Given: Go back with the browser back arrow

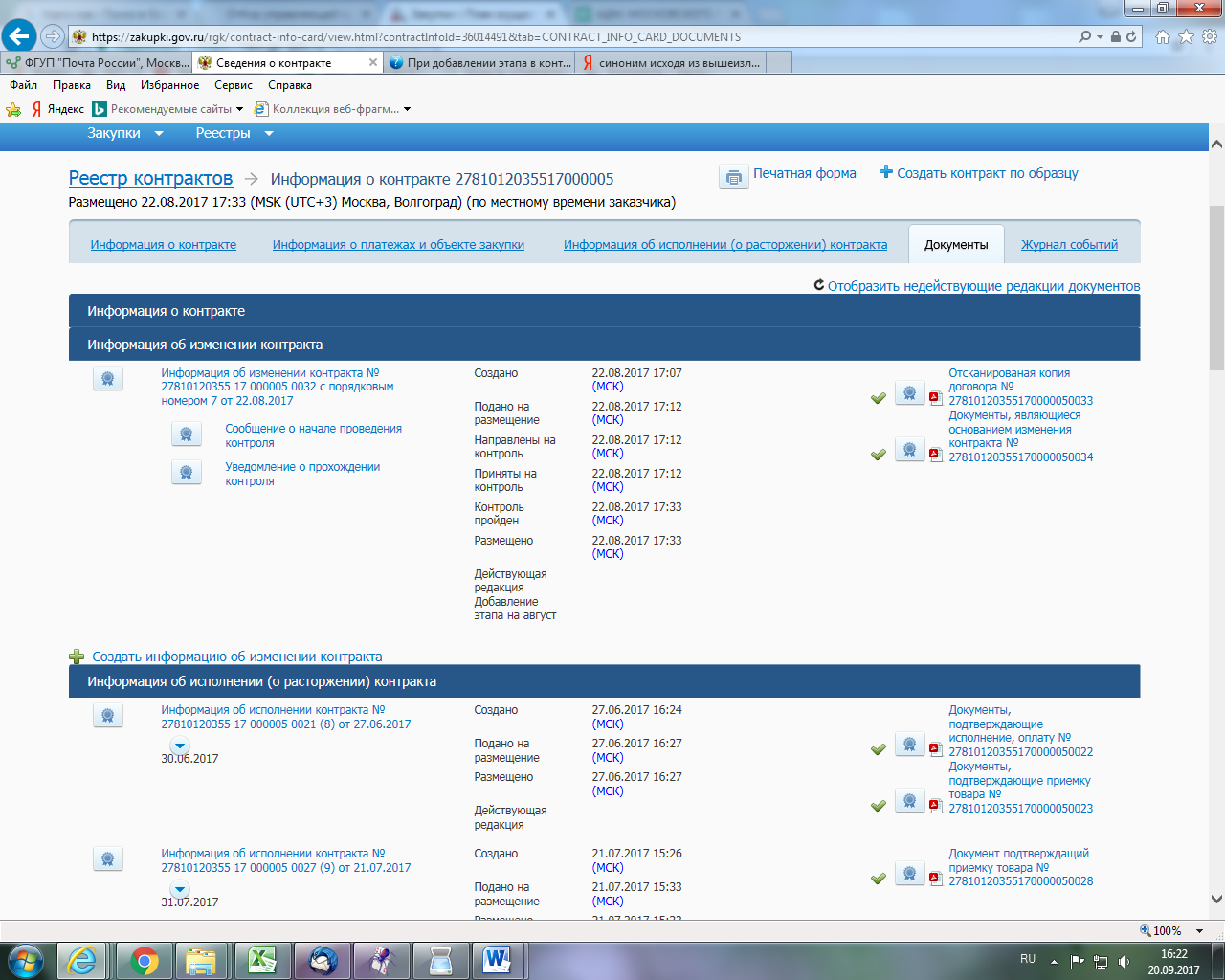Looking at the screenshot, I should pyautogui.click(x=19, y=36).
